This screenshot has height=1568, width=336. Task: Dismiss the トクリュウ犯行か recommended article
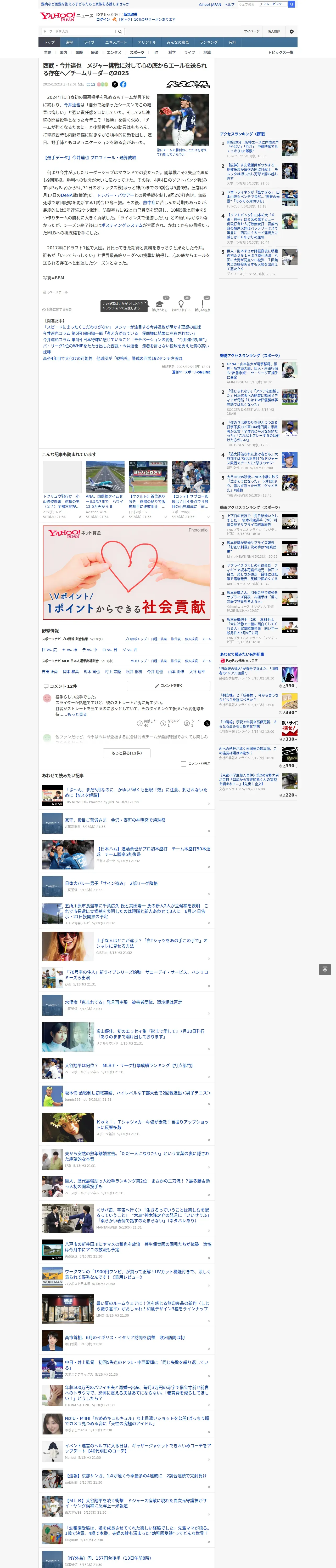[x=79, y=517]
